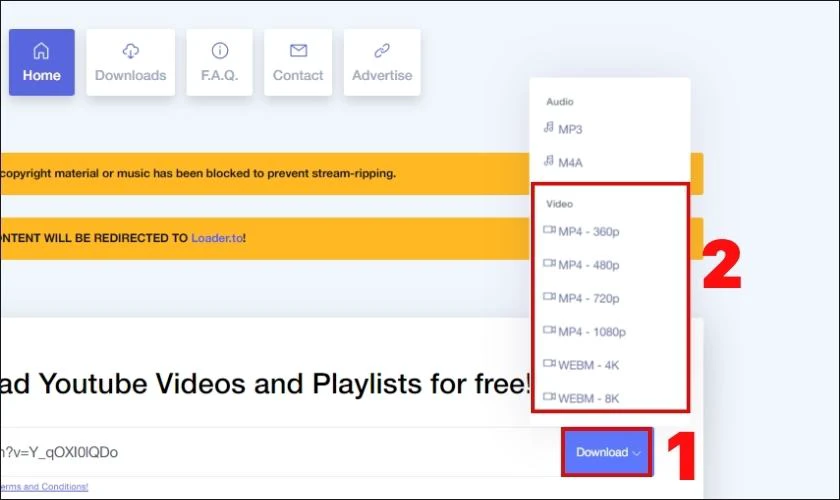Viewport: 840px width, 500px height.
Task: Select MP4 - 720p video format
Action: pyautogui.click(x=581, y=298)
